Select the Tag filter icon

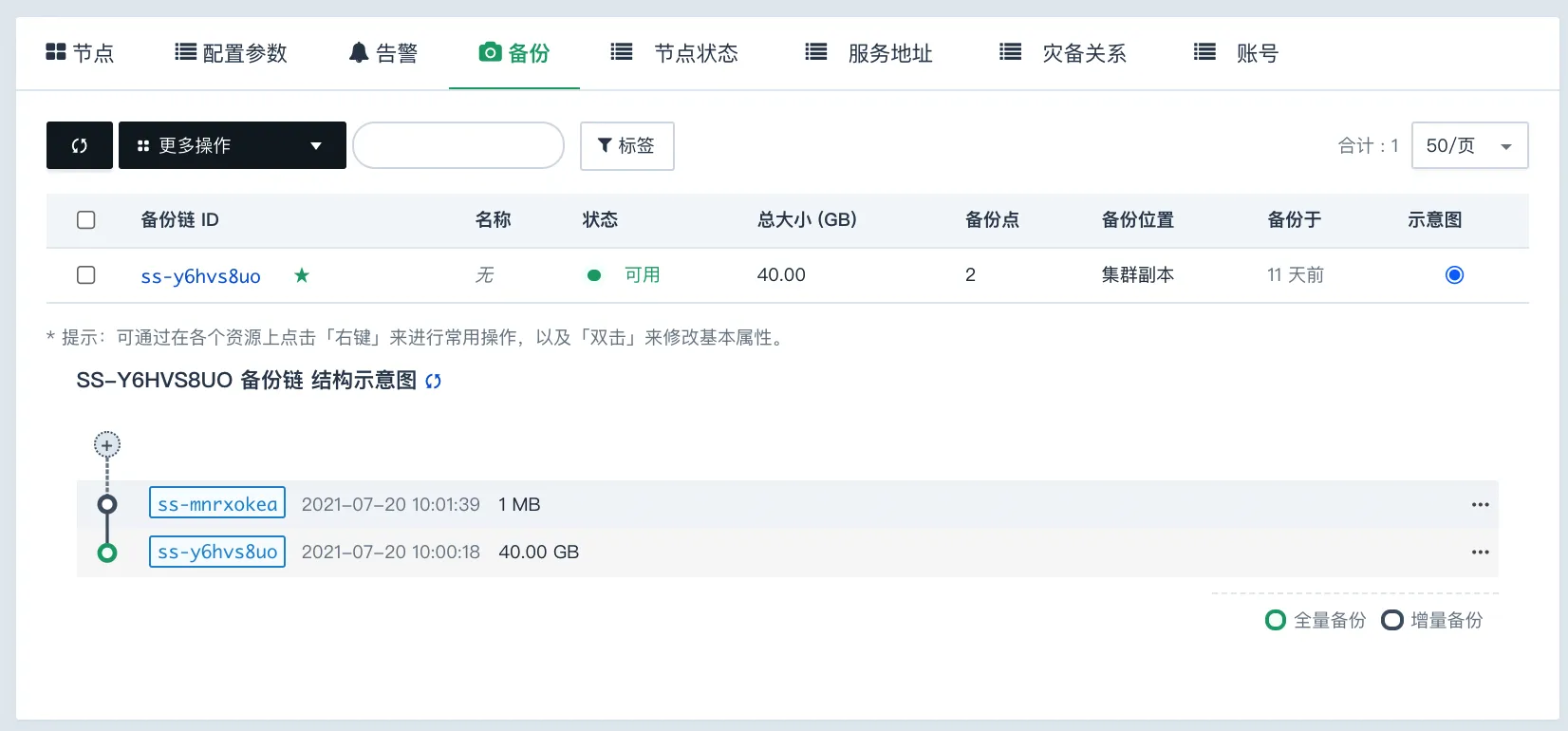coord(606,145)
